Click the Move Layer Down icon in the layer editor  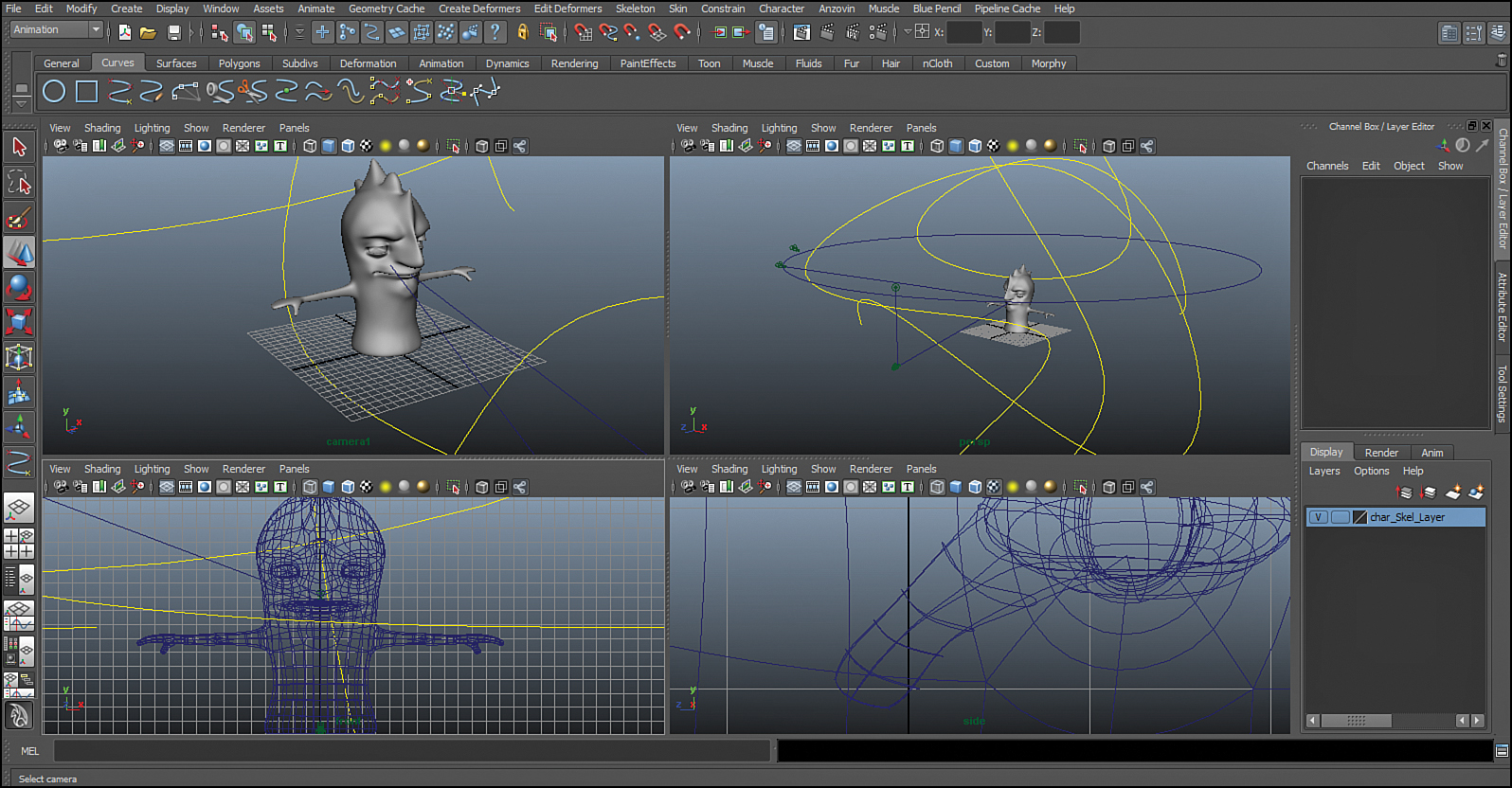[x=1429, y=492]
